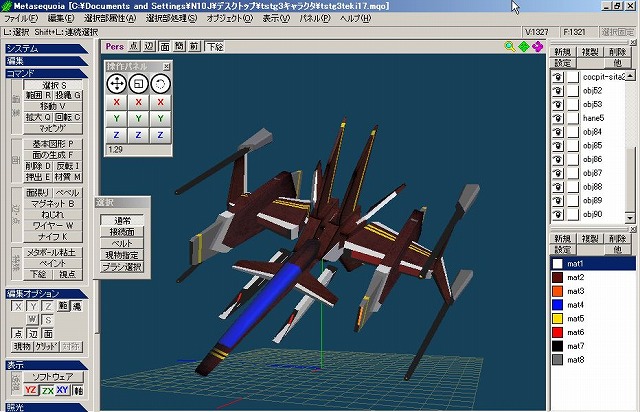This screenshot has width=640, height=412.
Task: Click the 選択固定 button in status bar
Action: [618, 32]
